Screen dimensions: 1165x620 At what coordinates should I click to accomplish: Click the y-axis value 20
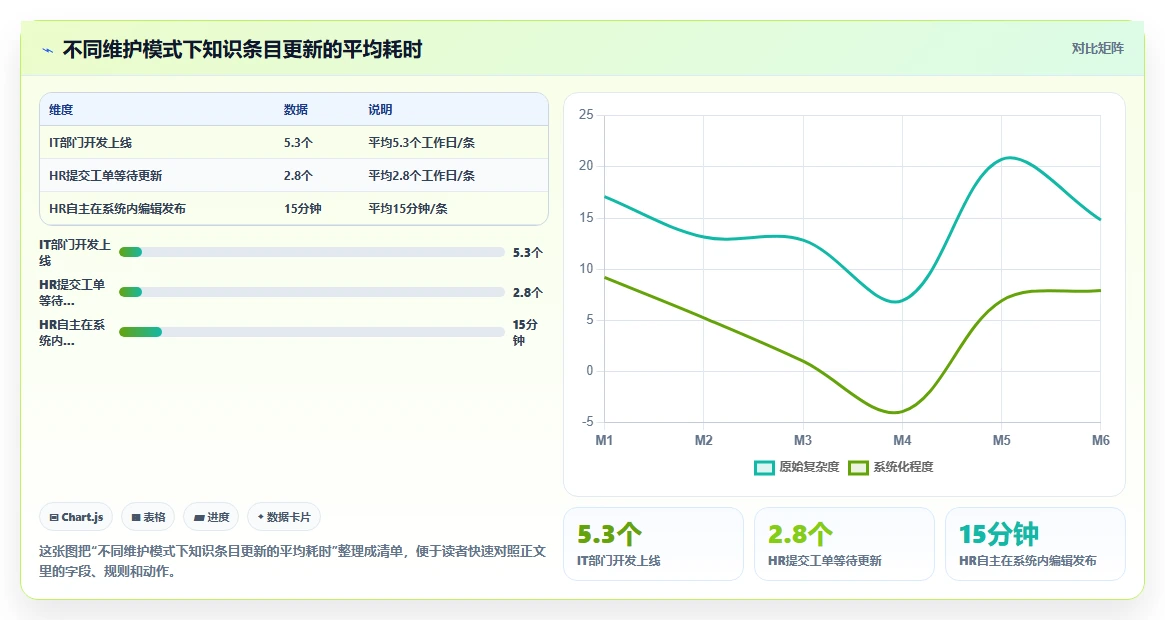pos(586,166)
